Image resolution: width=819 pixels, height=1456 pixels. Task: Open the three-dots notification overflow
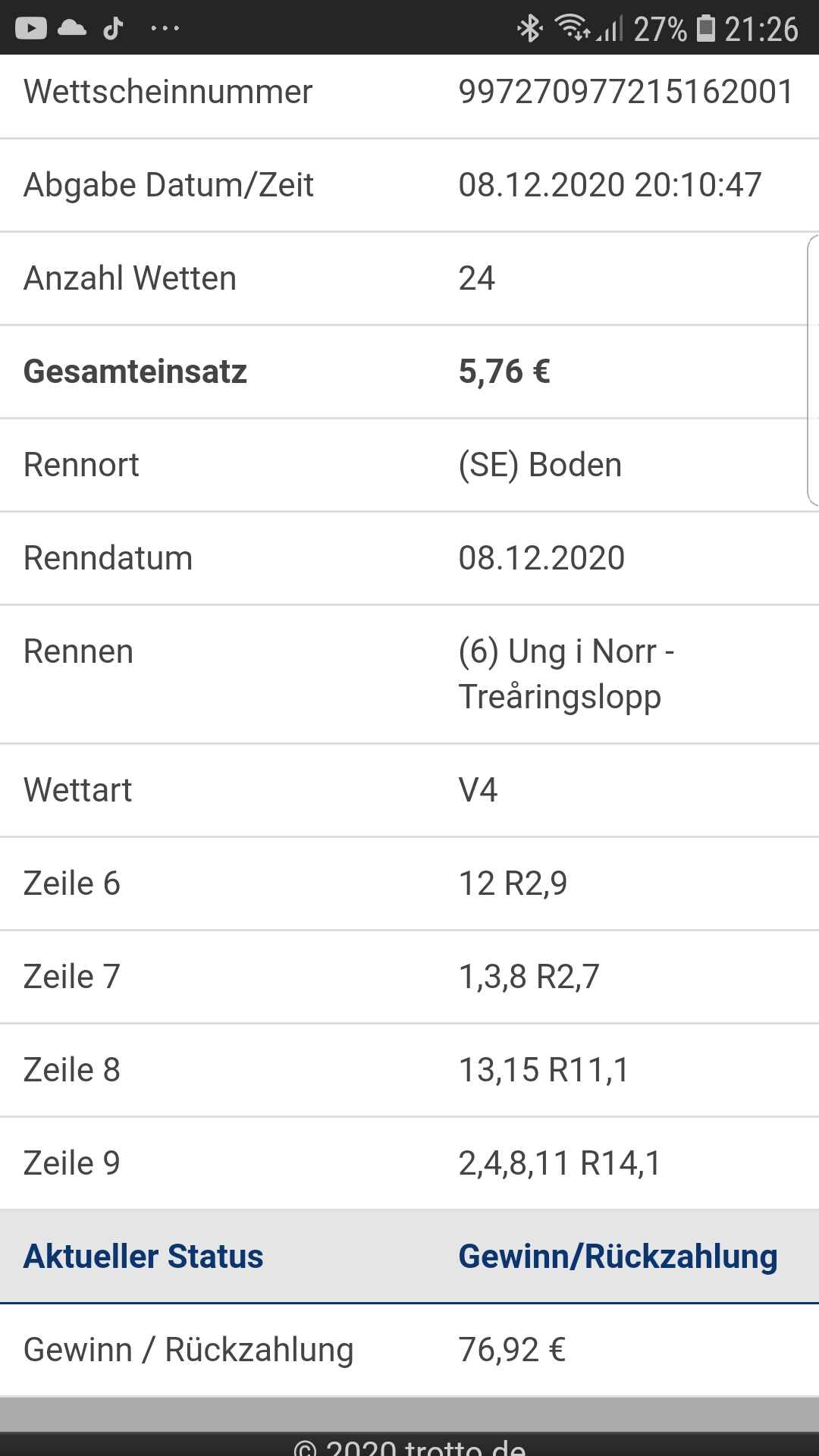(x=165, y=29)
